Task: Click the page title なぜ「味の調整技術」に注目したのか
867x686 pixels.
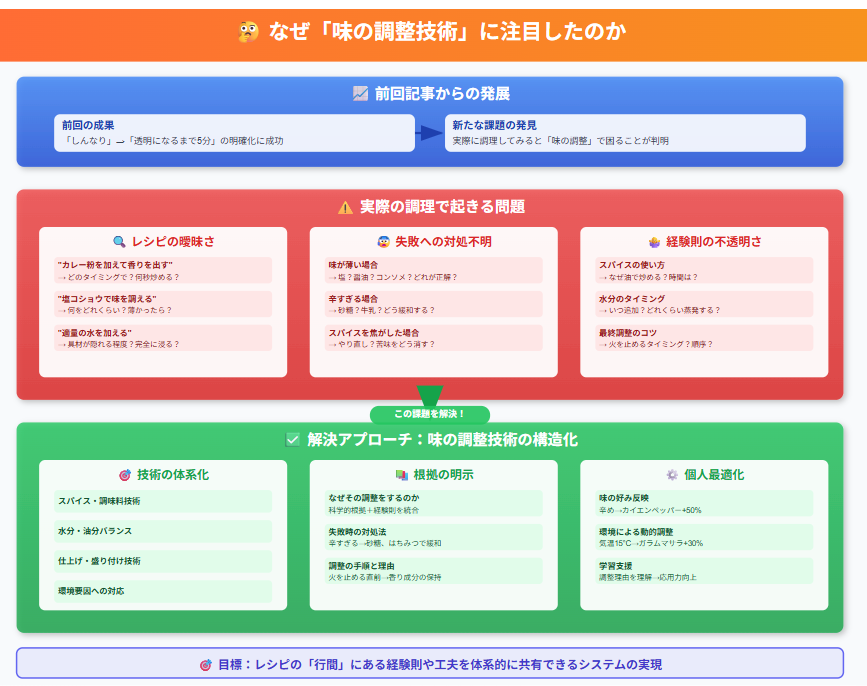Action: tap(447, 32)
